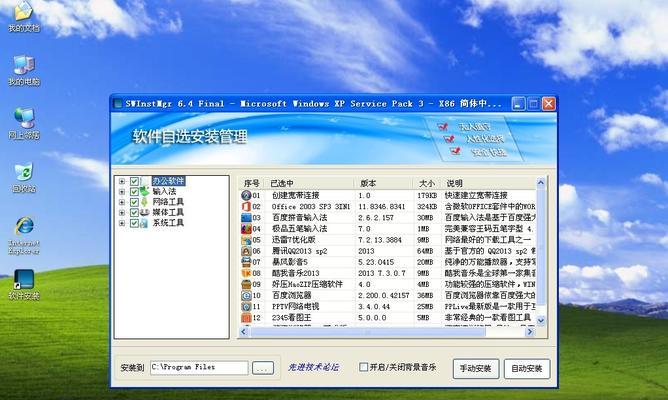Click the list scroll-left arrow
The height and width of the screenshot is (400, 668).
[x=244, y=332]
